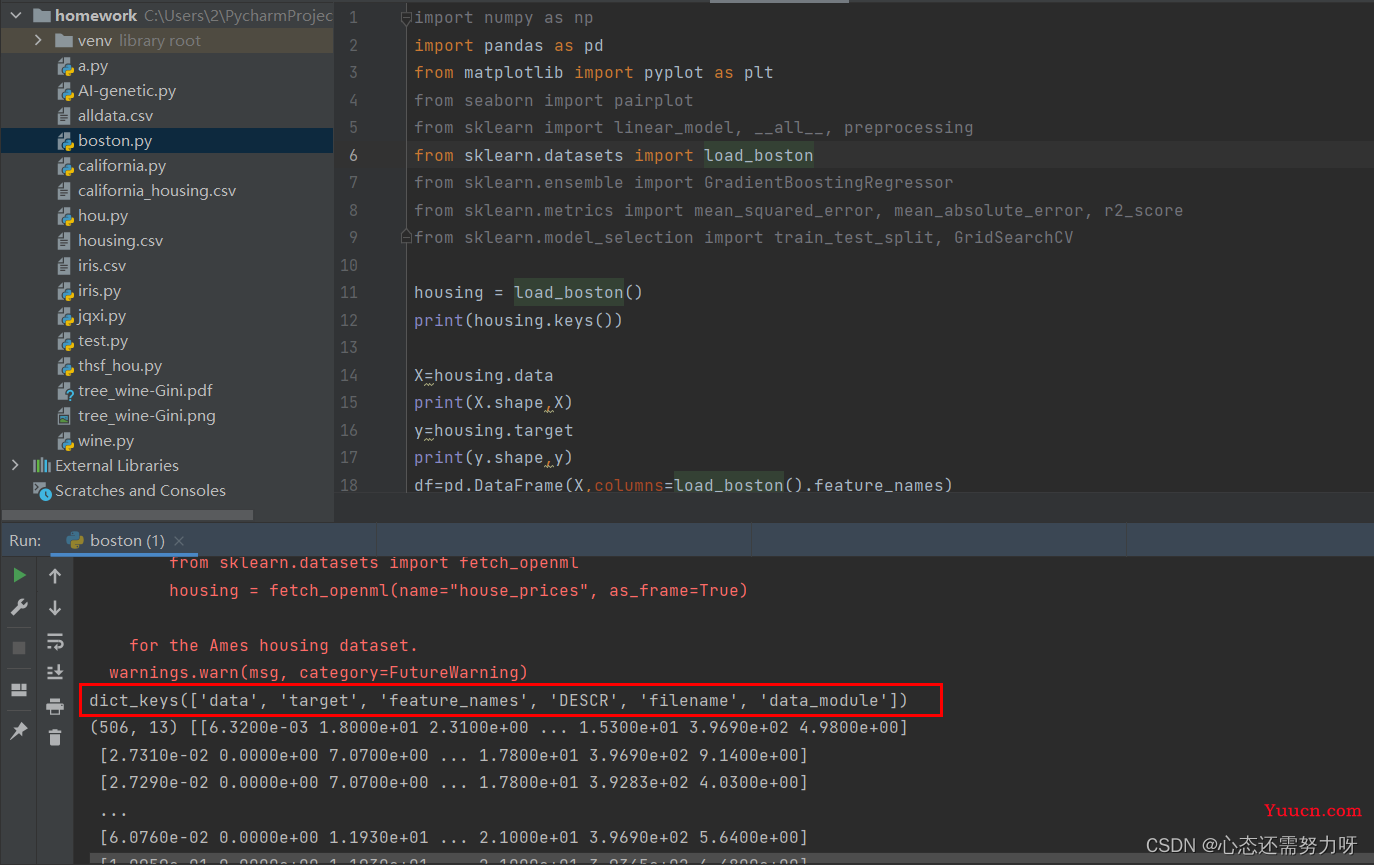The width and height of the screenshot is (1374, 865).
Task: Open thsf_hou.py file
Action: pos(120,366)
